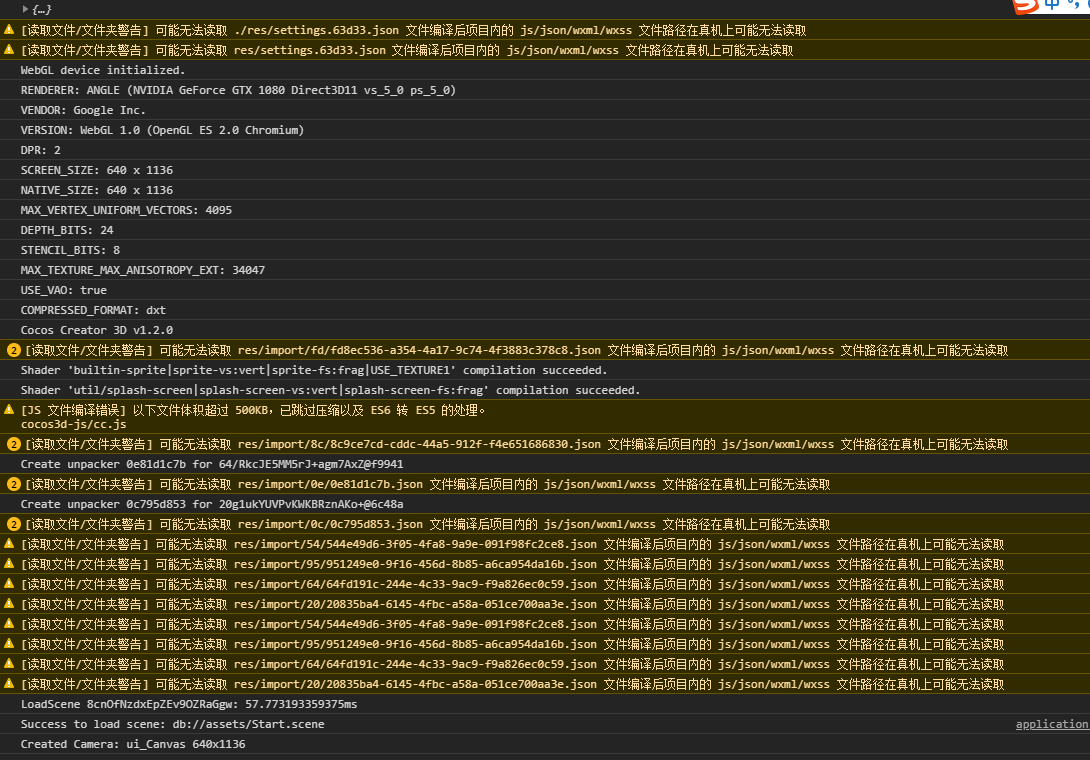This screenshot has height=760, width=1090.
Task: Click the "WebGL device initialized." log line
Action: [x=102, y=70]
